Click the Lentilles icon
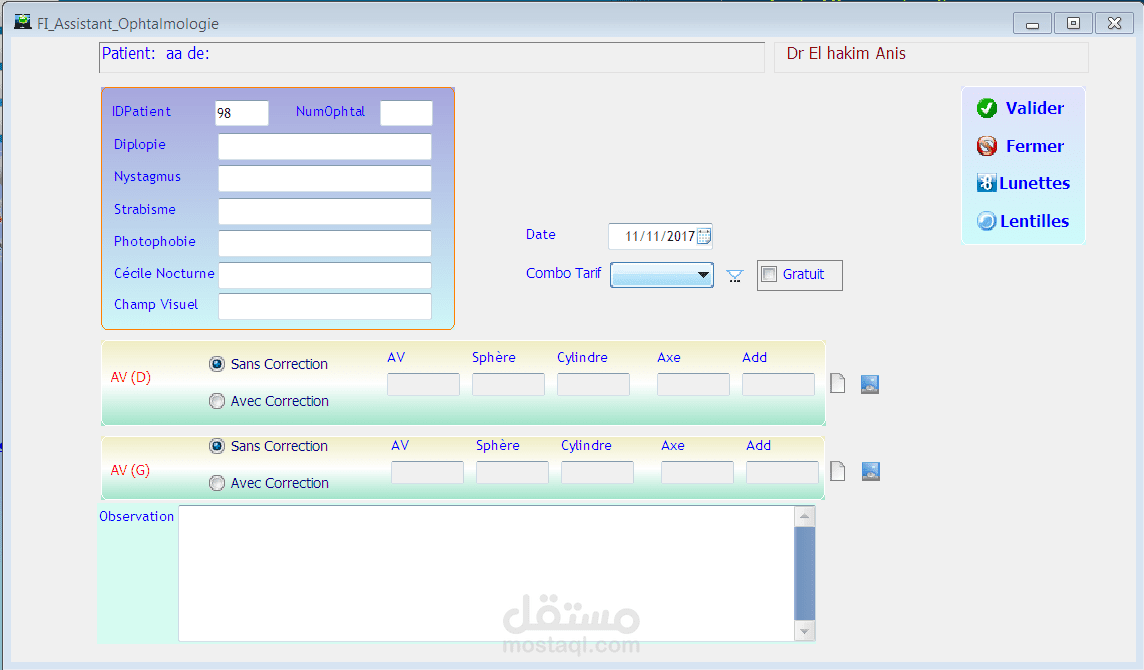This screenshot has width=1144, height=670. pyautogui.click(x=986, y=220)
